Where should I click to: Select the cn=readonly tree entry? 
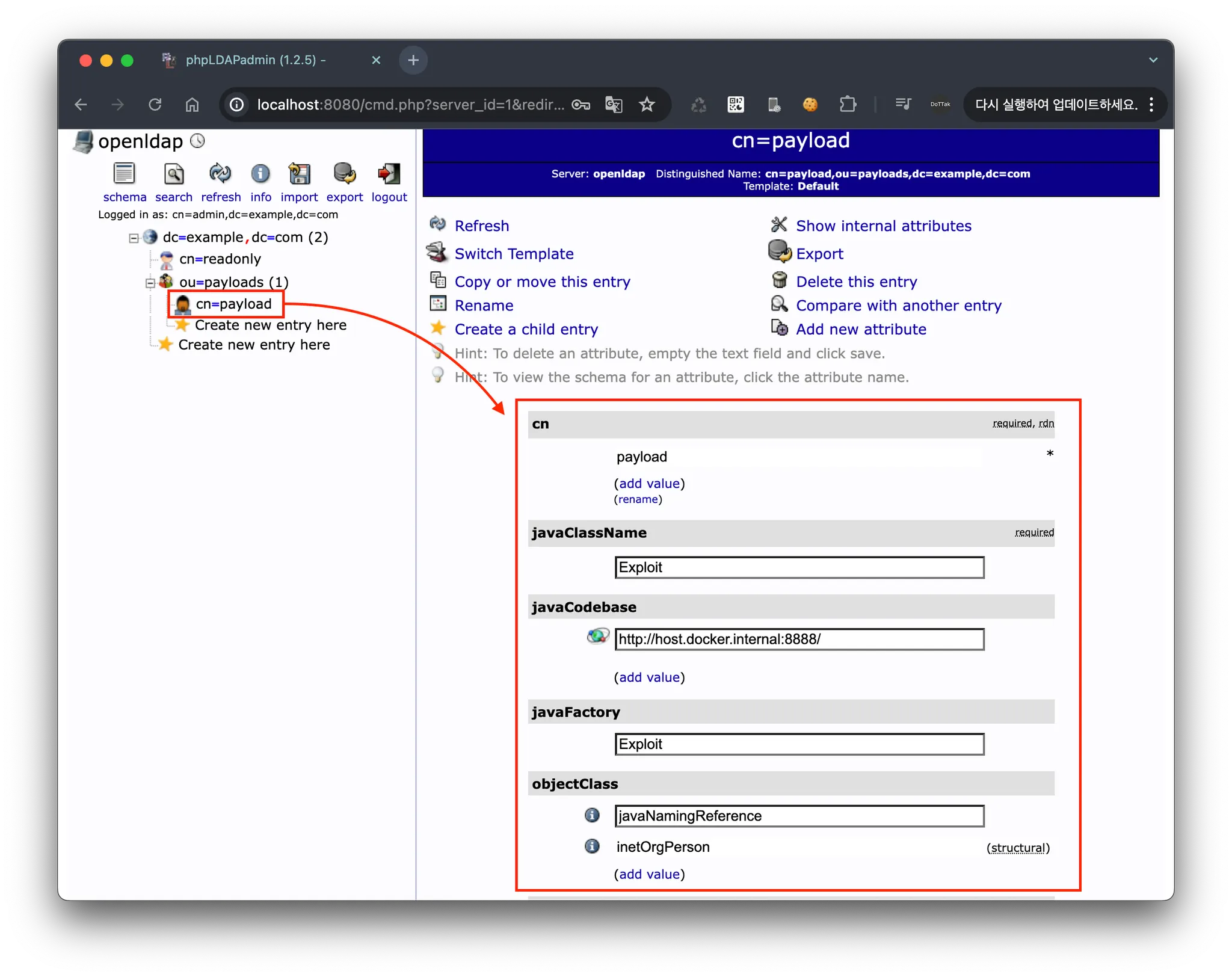(220, 259)
